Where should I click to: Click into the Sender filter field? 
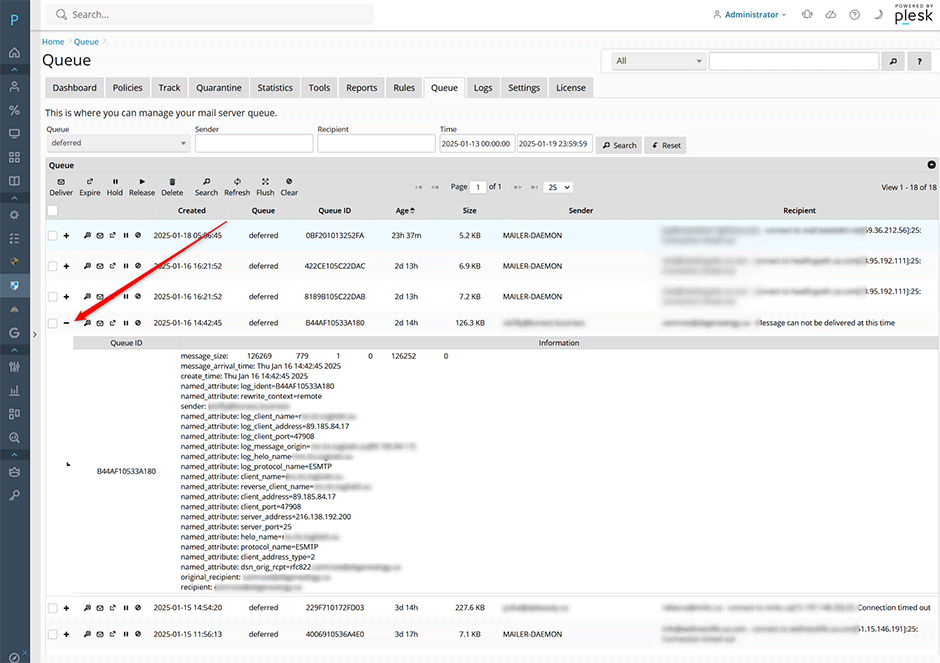point(254,144)
